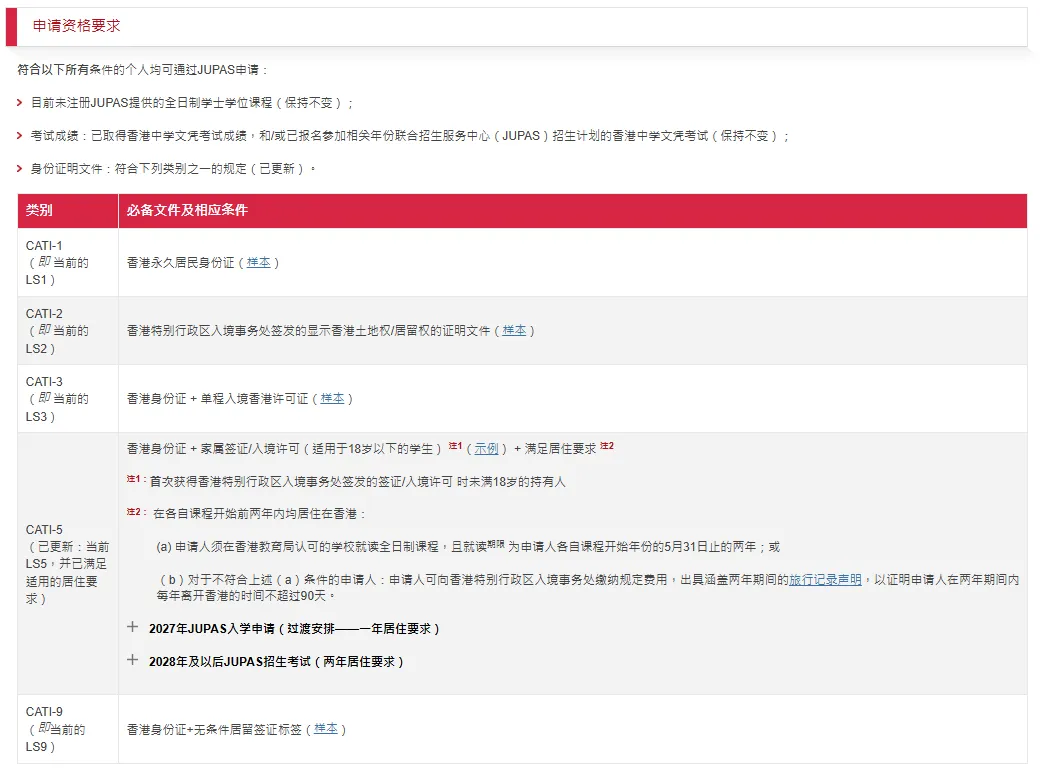Click the 注2 superscript after 满足居住要求

pyautogui.click(x=606, y=446)
